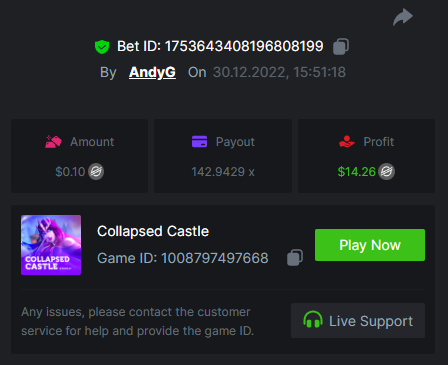Screen dimensions: 448x365
Task: Click the pink Amount tag icon
Action: point(53,142)
